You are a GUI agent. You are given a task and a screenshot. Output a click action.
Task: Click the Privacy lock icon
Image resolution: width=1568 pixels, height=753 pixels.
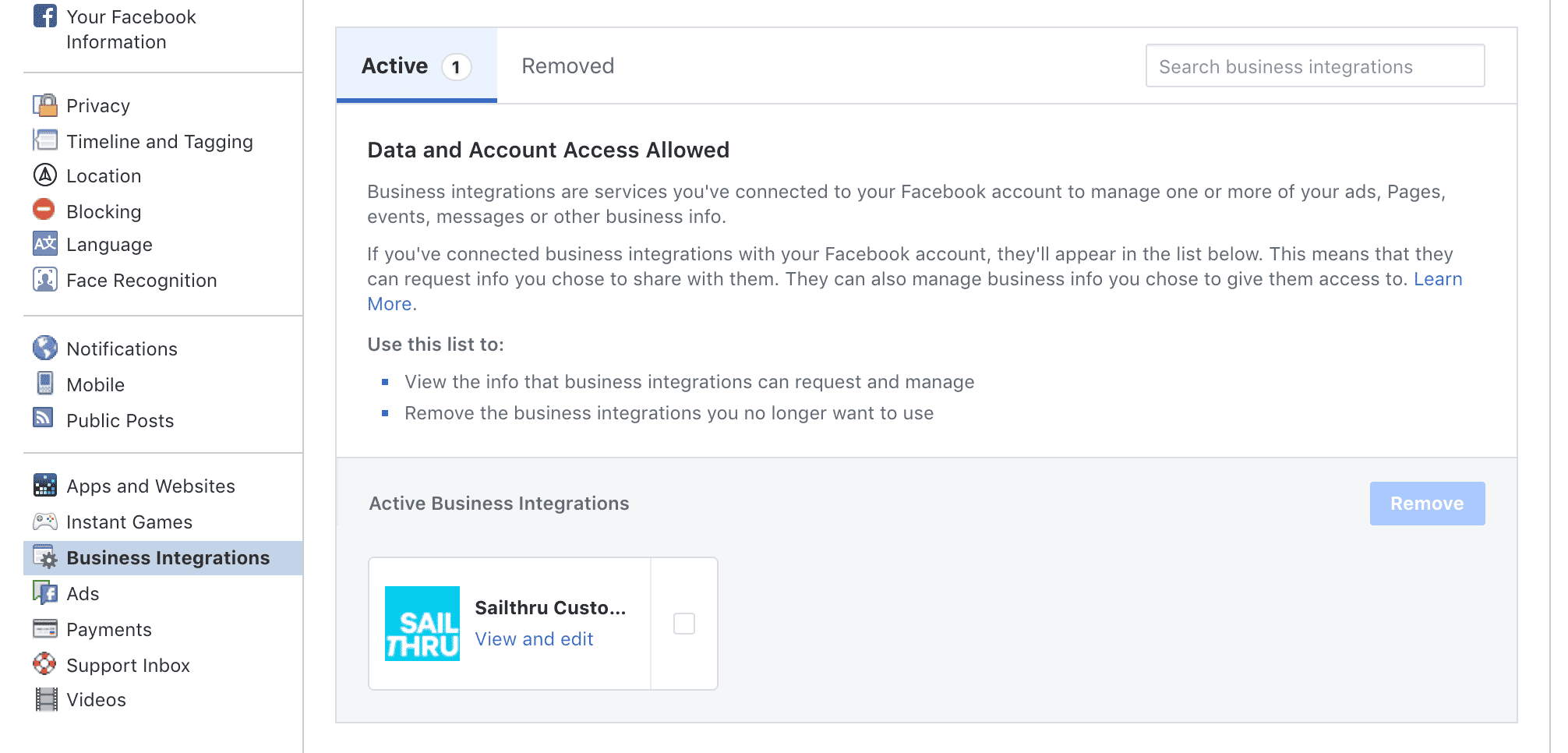[45, 105]
